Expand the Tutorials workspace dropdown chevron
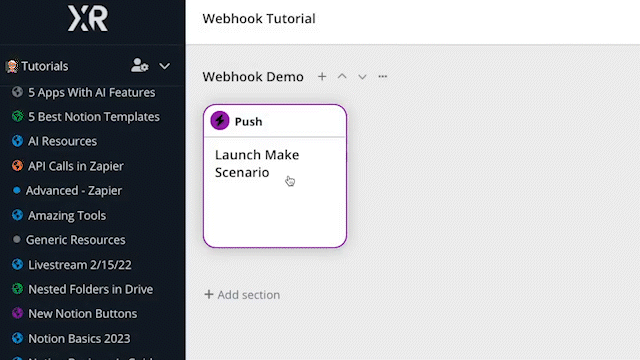The width and height of the screenshot is (640, 360). 164,66
